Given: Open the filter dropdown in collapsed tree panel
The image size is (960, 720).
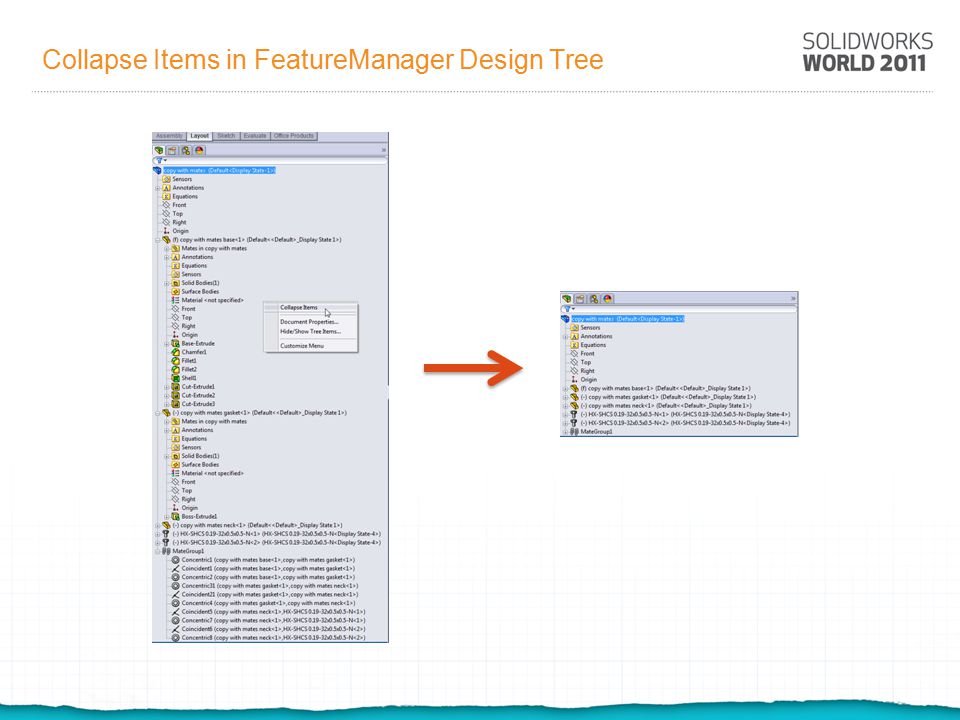Looking at the screenshot, I should tap(569, 309).
